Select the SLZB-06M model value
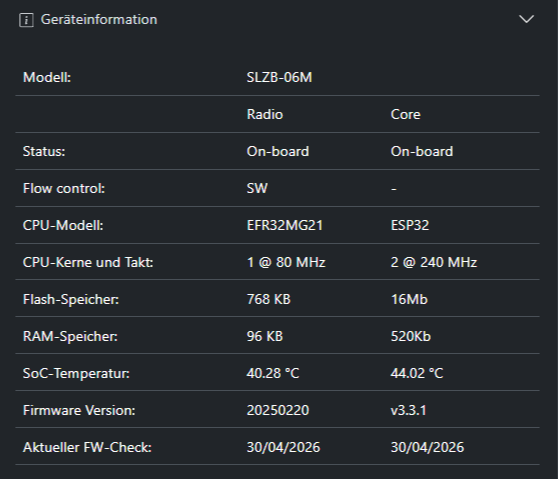Image resolution: width=558 pixels, height=479 pixels. (279, 77)
